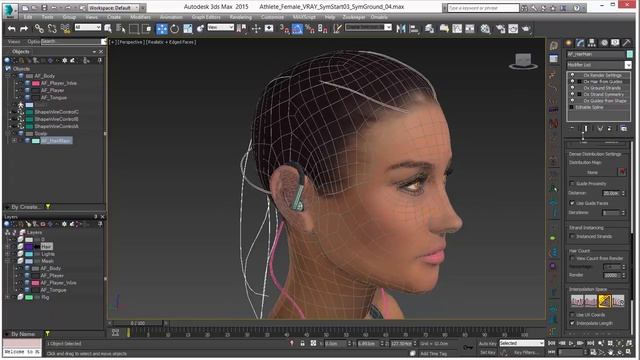Image resolution: width=640 pixels, height=360 pixels.
Task: Toggle the bulb of Ox Ground Strands modifier
Action: [x=572, y=88]
